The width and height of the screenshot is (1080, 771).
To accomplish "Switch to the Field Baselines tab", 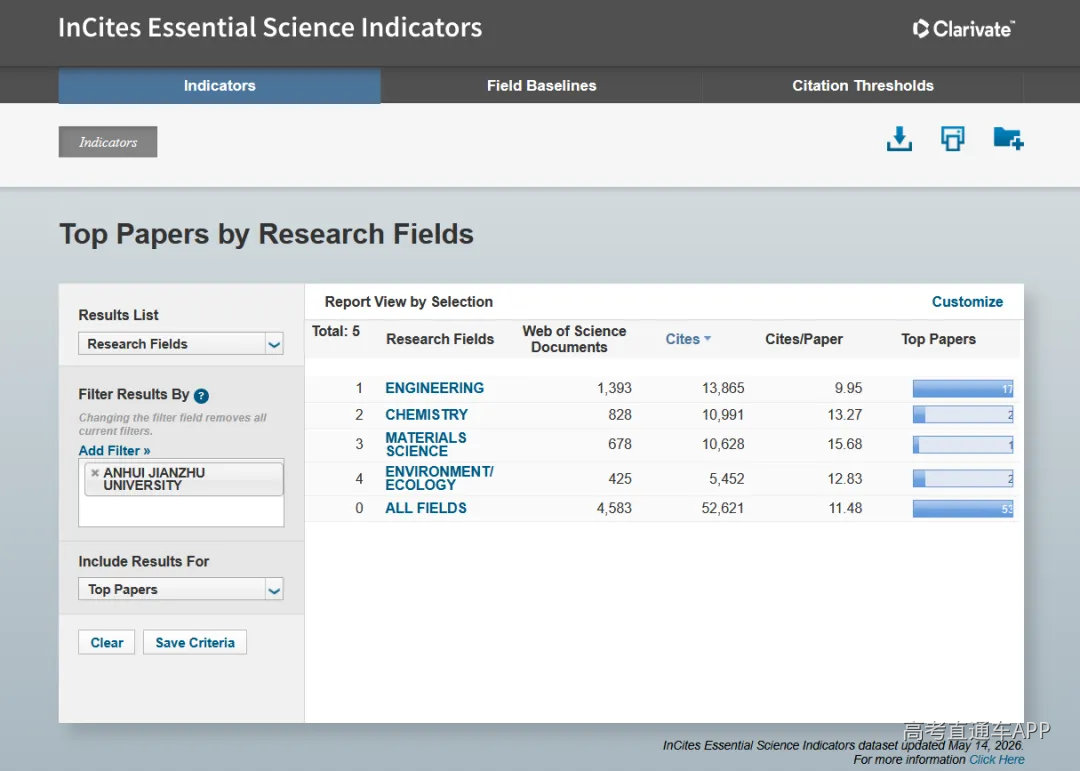I will click(x=541, y=85).
